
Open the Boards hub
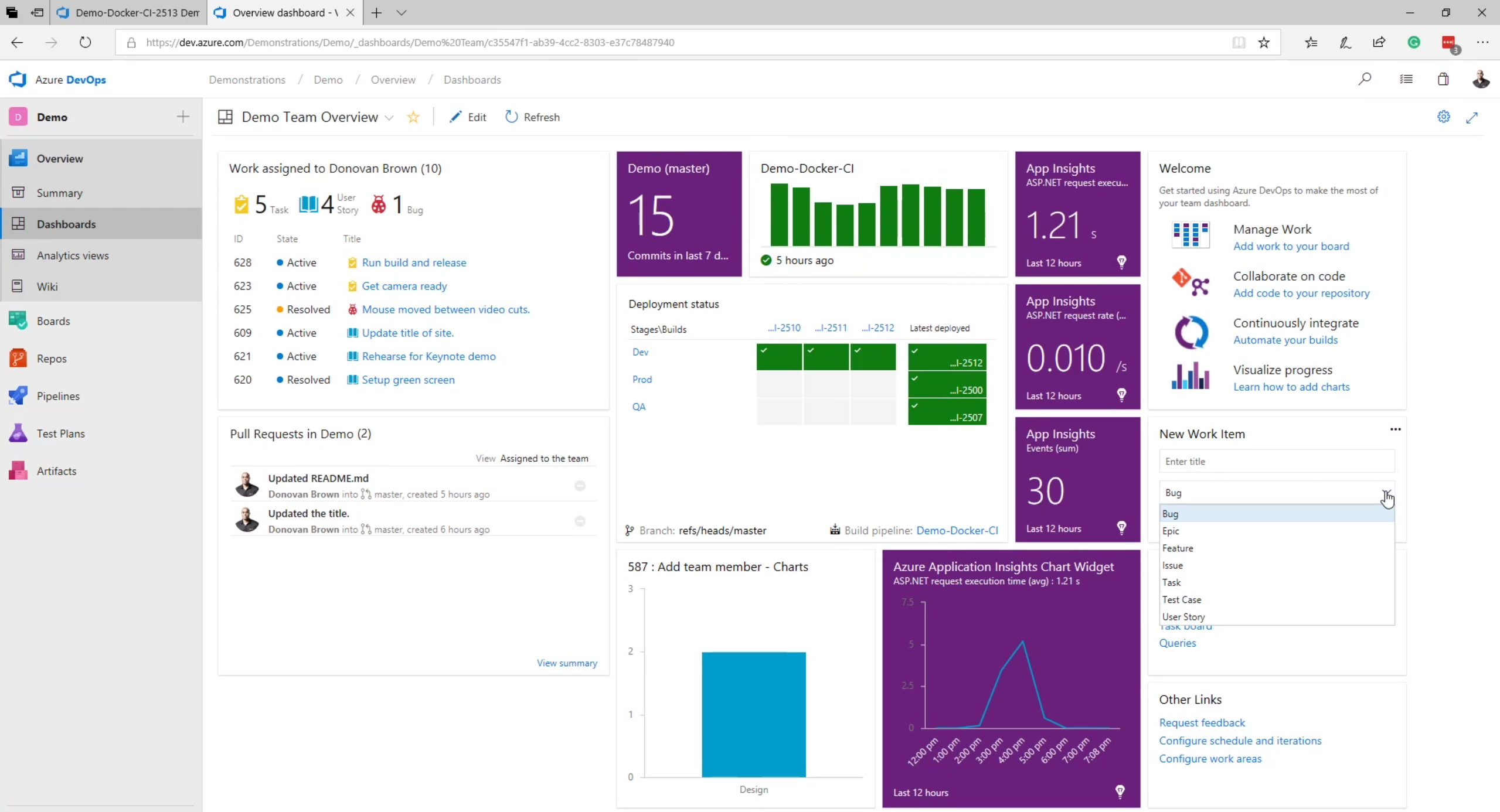coord(101,321)
